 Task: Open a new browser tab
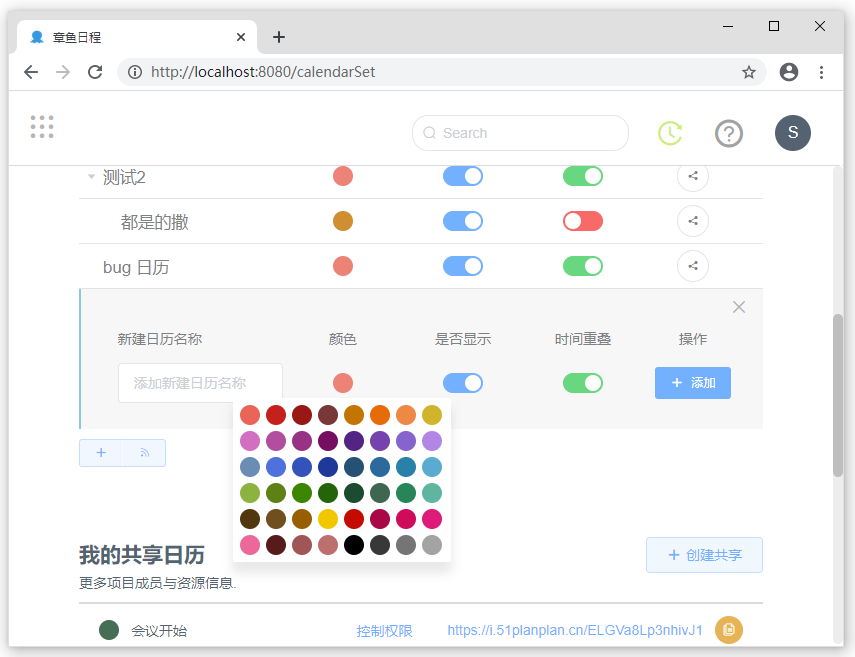coord(279,37)
